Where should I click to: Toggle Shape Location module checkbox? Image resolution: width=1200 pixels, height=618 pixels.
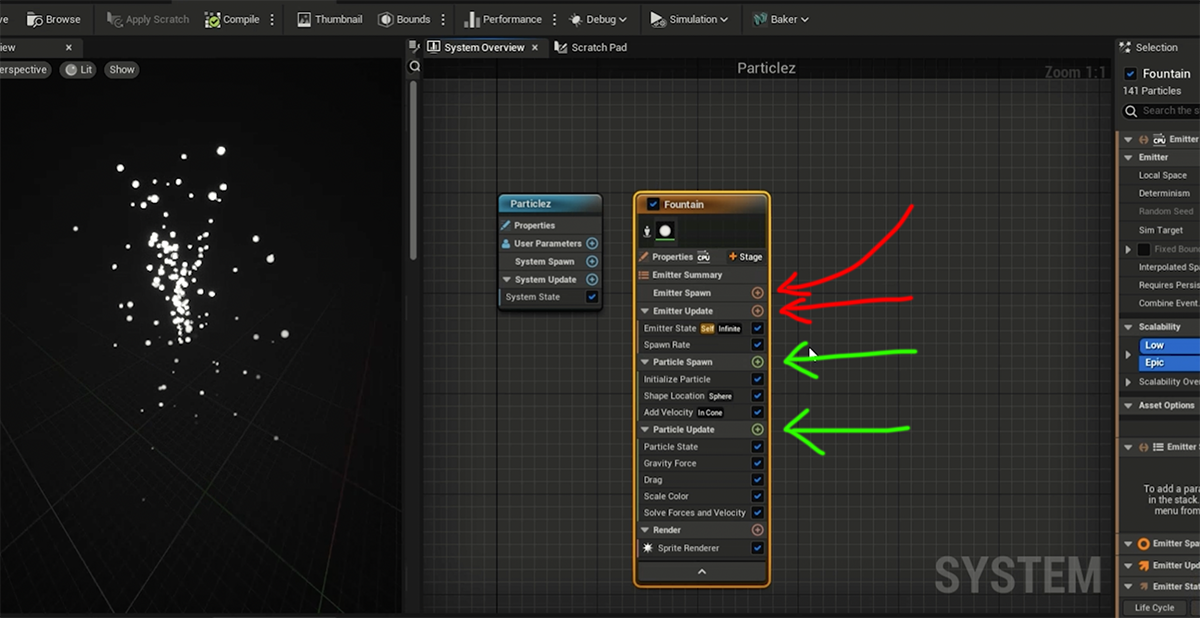pyautogui.click(x=757, y=396)
